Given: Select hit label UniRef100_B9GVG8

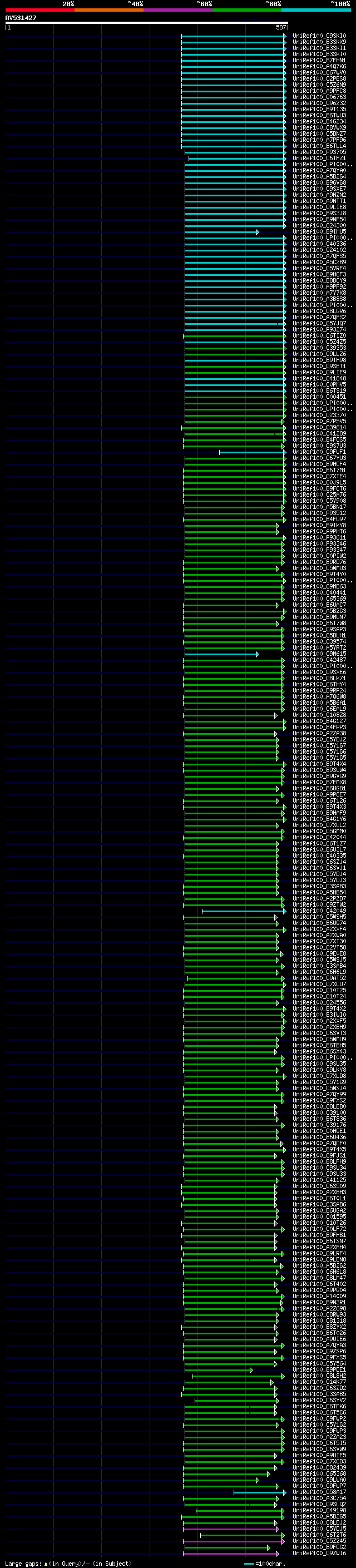Looking at the screenshot, I should tap(319, 182).
